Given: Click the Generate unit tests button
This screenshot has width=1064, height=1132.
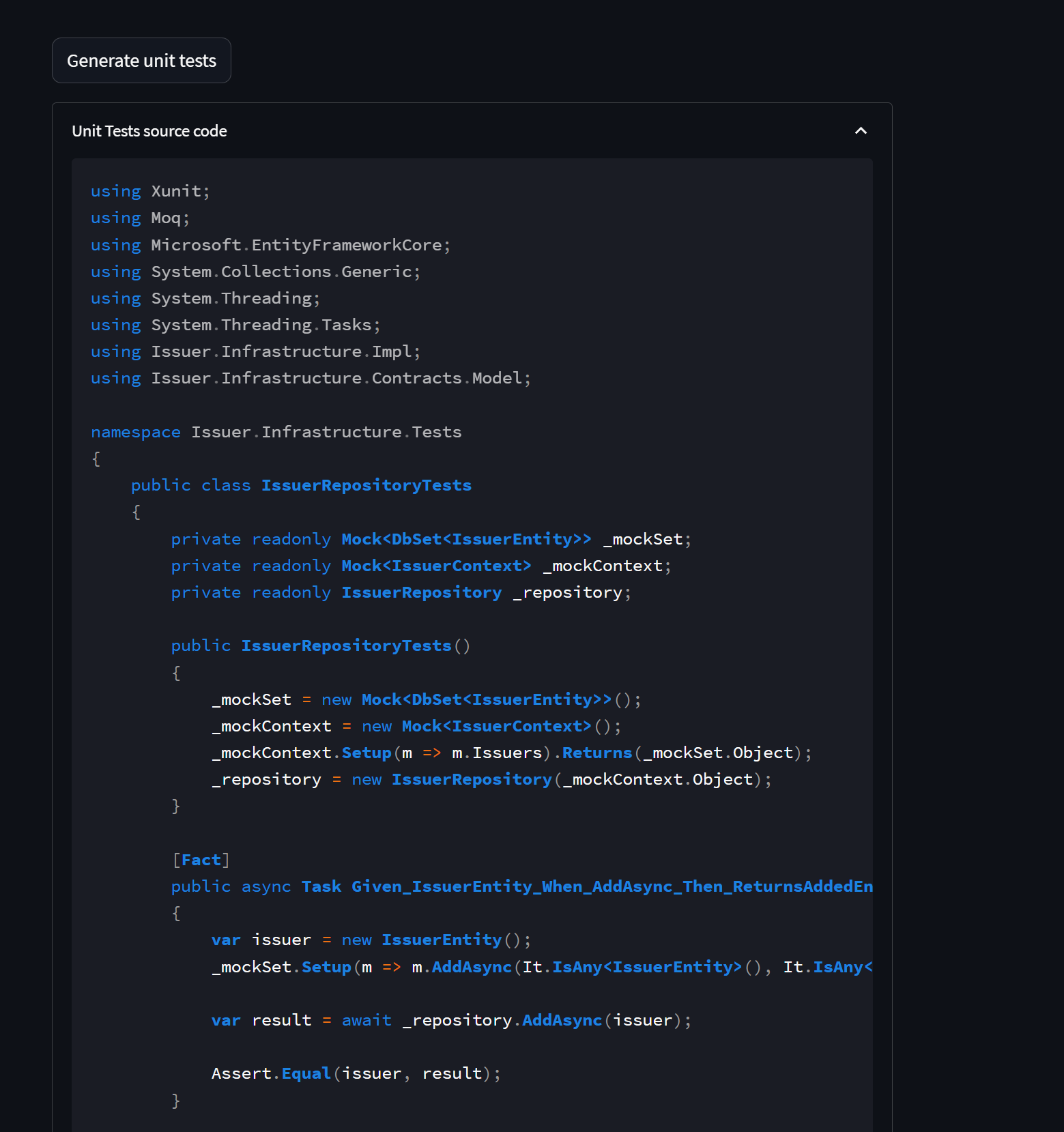Looking at the screenshot, I should coord(141,61).
